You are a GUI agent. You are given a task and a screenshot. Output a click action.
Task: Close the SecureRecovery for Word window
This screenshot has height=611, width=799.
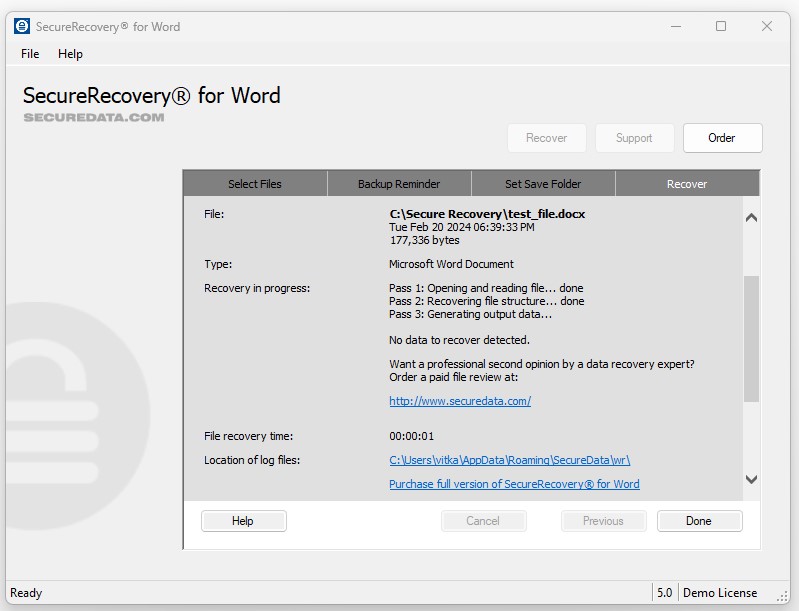(x=767, y=26)
